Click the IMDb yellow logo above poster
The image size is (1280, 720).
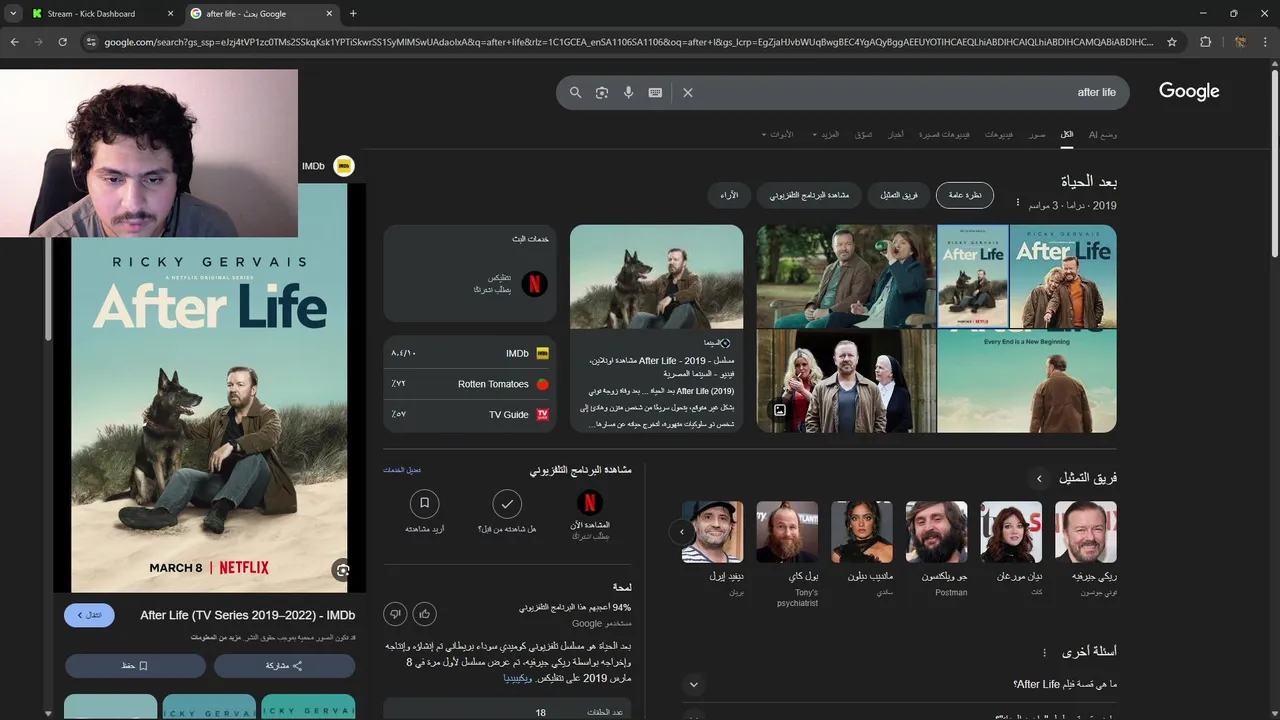coord(344,166)
